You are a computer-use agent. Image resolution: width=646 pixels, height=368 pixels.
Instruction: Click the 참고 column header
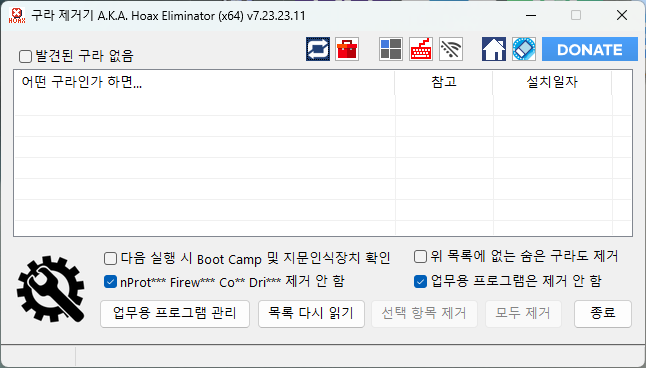tap(444, 82)
